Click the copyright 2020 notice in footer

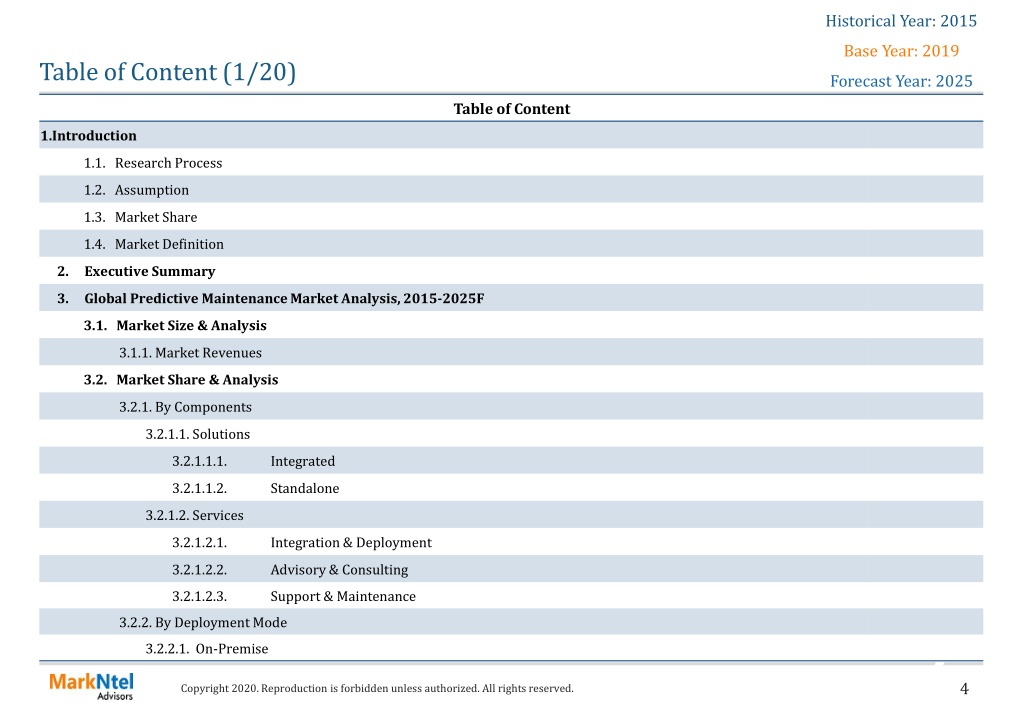pos(377,688)
